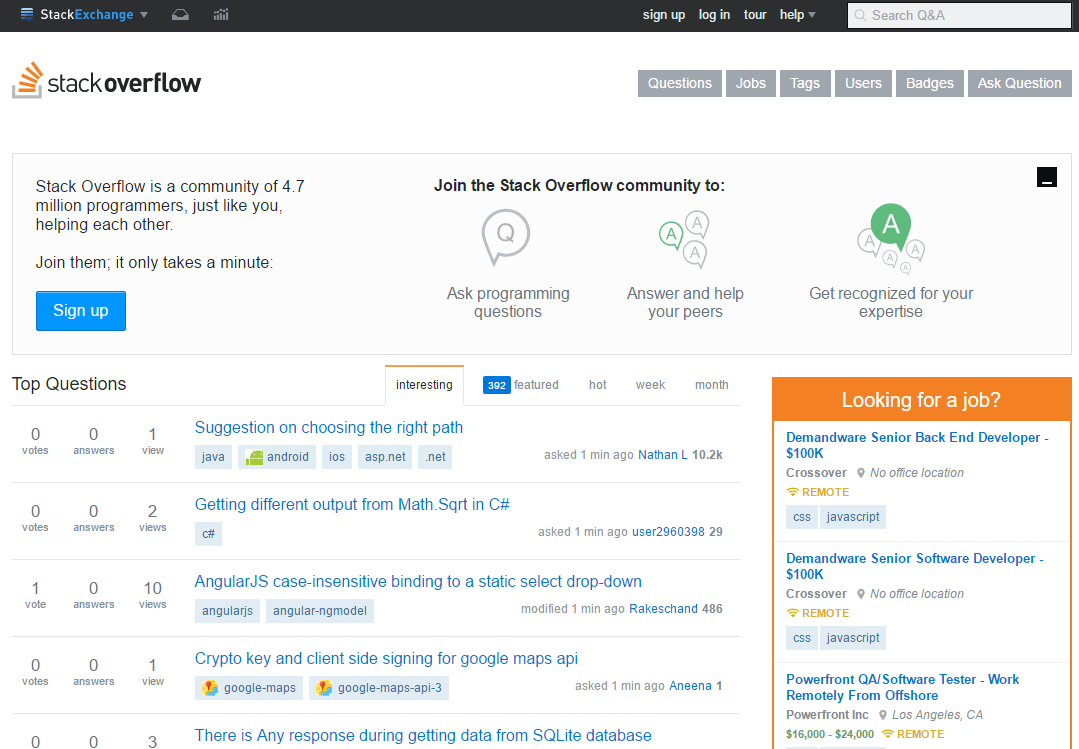The height and width of the screenshot is (749, 1079).
Task: Click the angularjs tag
Action: pos(228,611)
